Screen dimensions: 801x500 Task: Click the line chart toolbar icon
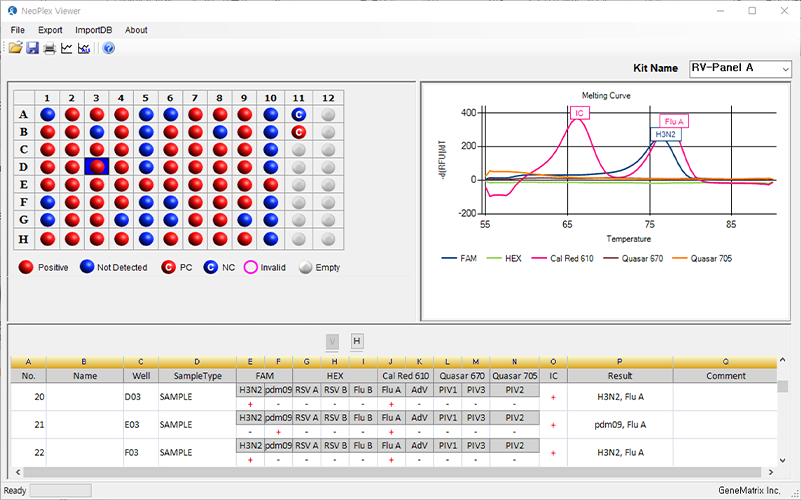67,48
